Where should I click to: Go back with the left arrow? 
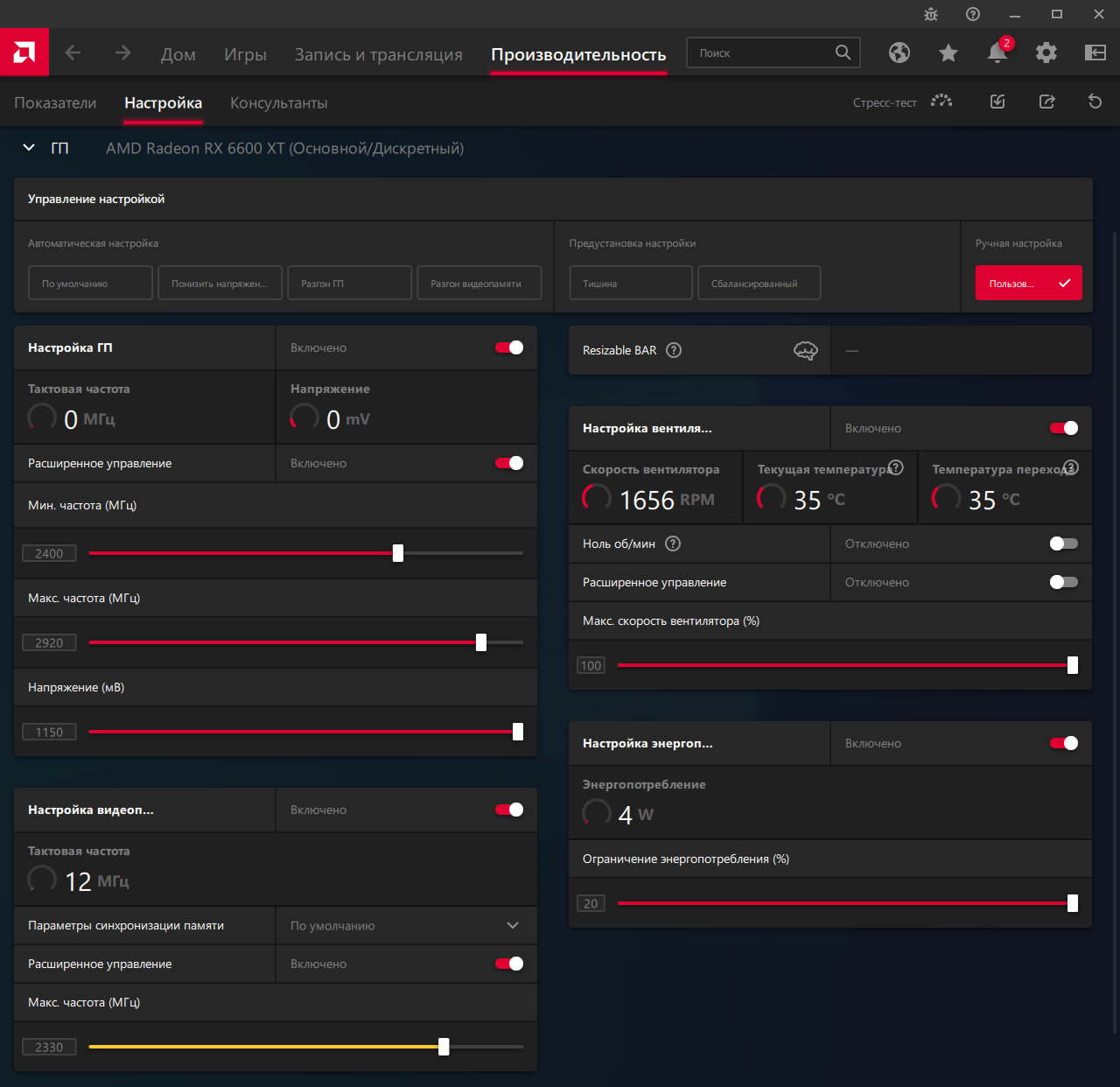tap(73, 53)
